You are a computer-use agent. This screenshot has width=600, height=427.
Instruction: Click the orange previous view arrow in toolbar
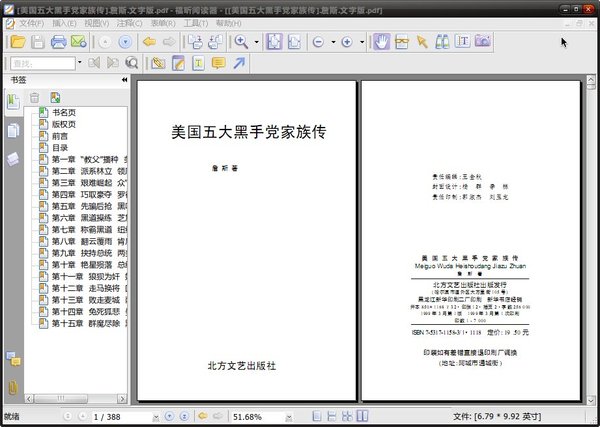pyautogui.click(x=149, y=41)
